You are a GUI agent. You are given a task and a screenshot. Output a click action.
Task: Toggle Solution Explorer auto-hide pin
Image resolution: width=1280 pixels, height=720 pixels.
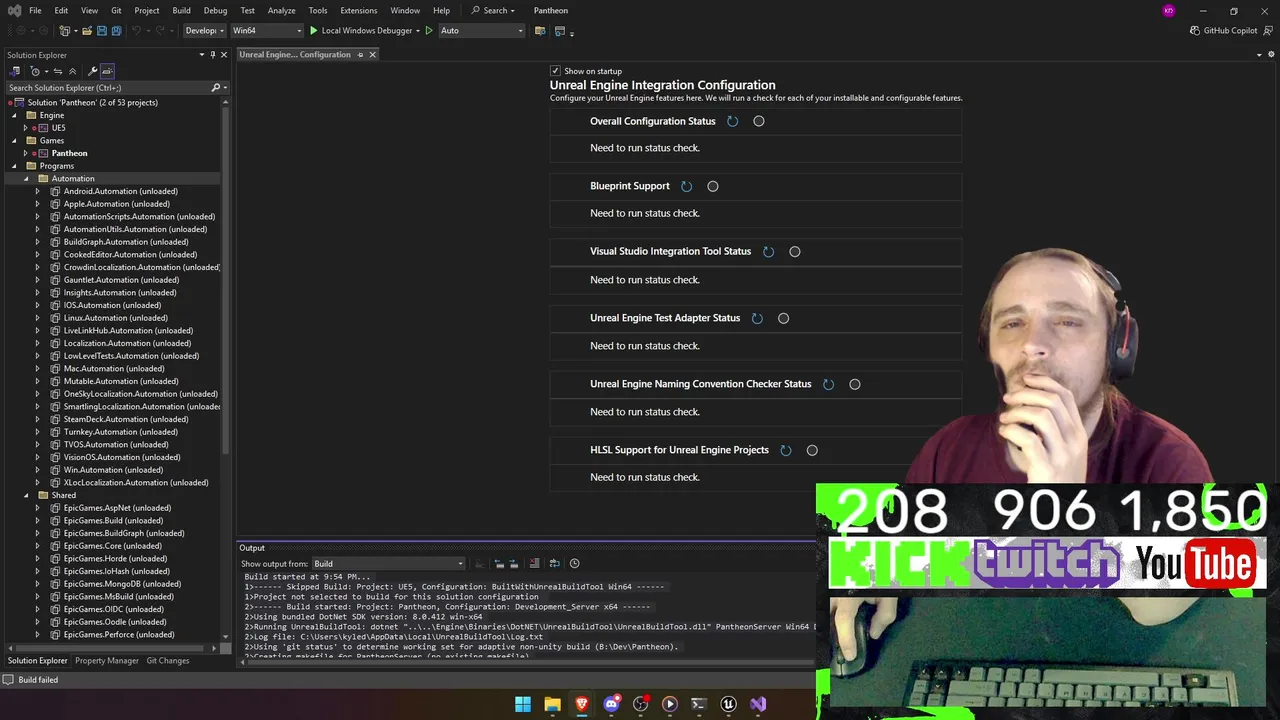(x=212, y=55)
